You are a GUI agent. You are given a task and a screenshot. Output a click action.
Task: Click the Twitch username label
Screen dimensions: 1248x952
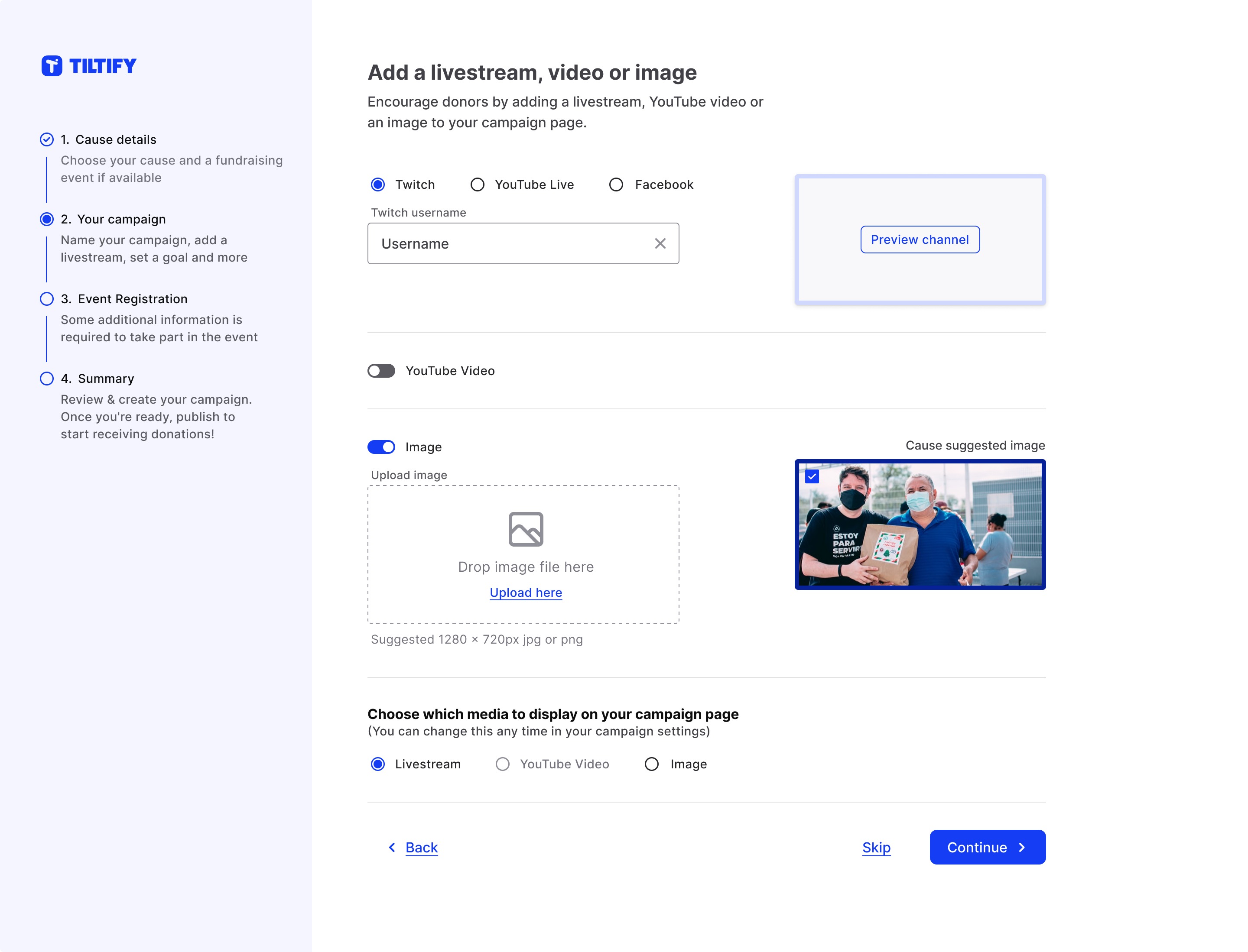[x=419, y=213]
